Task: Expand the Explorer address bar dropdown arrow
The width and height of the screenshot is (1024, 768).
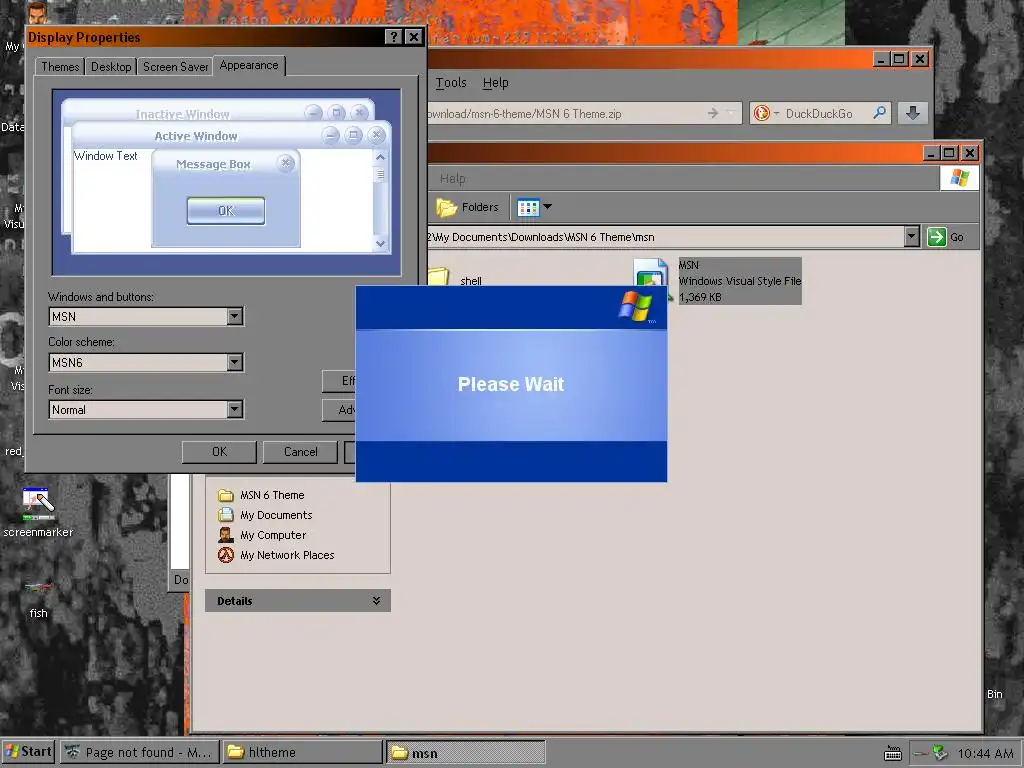Action: pyautogui.click(x=912, y=237)
